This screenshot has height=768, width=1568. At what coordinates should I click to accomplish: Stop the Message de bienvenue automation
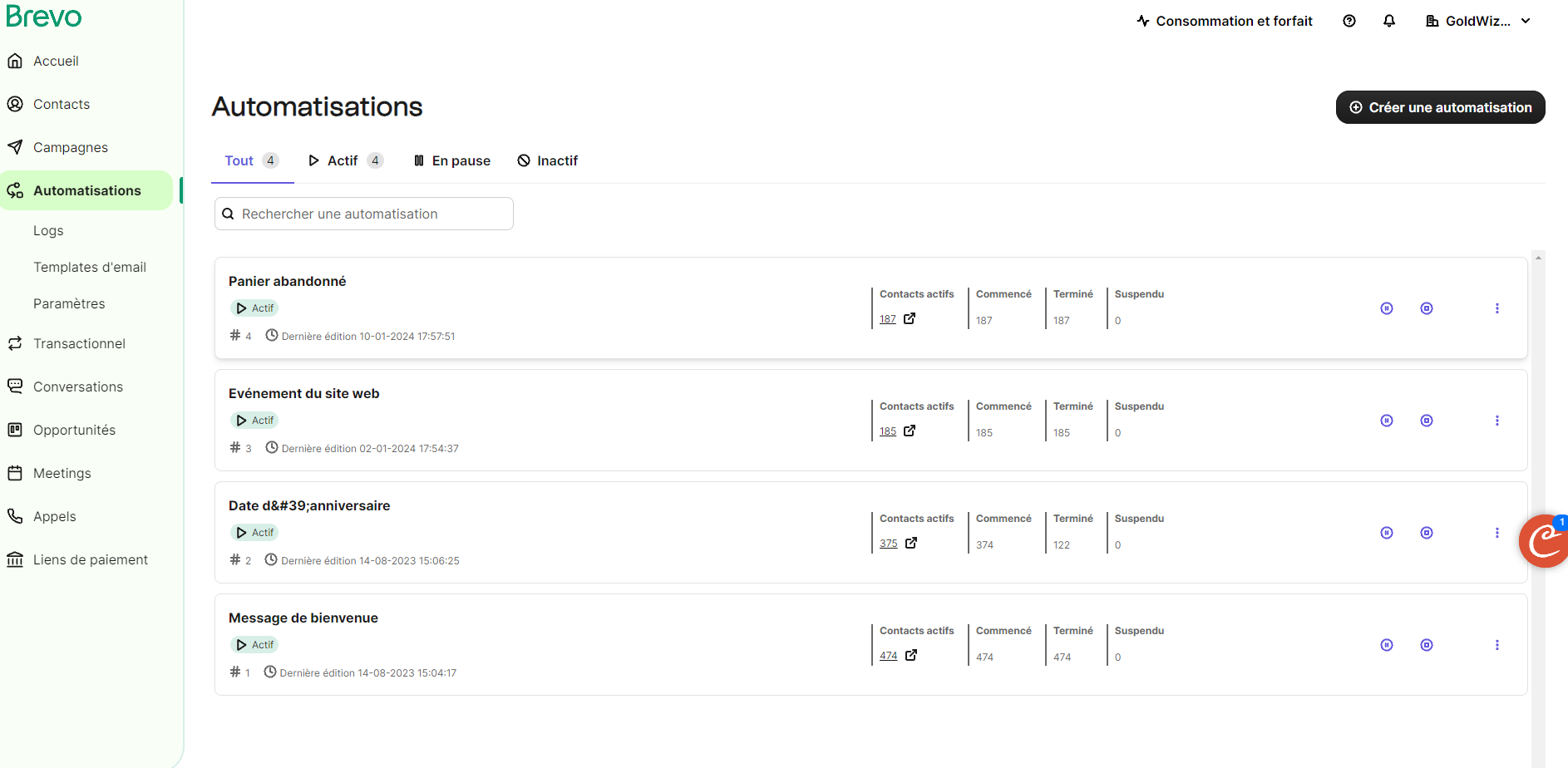coord(1427,645)
